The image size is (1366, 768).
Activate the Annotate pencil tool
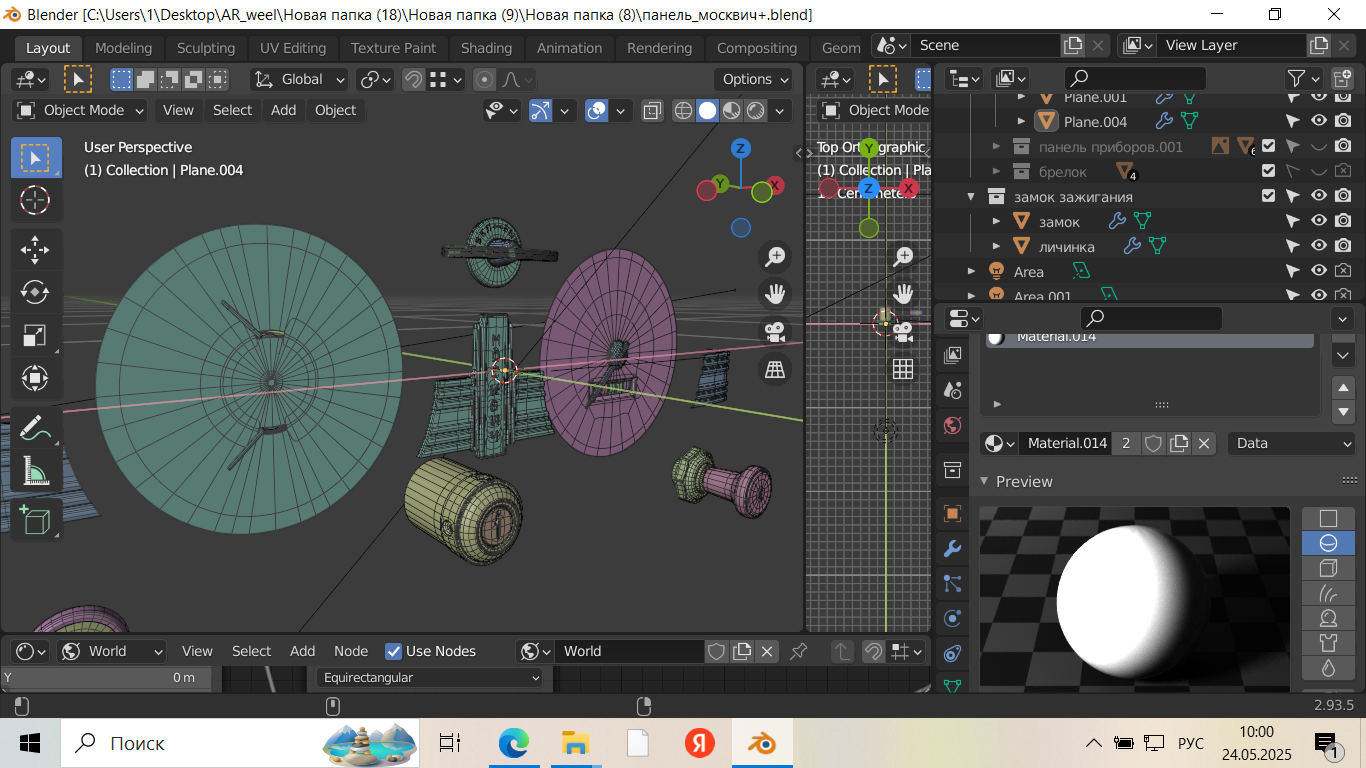[x=35, y=427]
